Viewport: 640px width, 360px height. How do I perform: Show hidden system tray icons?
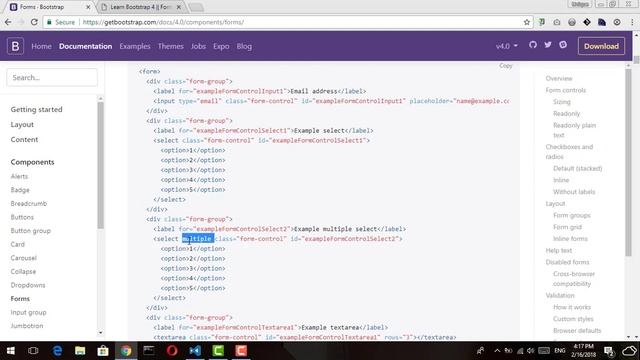click(x=497, y=351)
